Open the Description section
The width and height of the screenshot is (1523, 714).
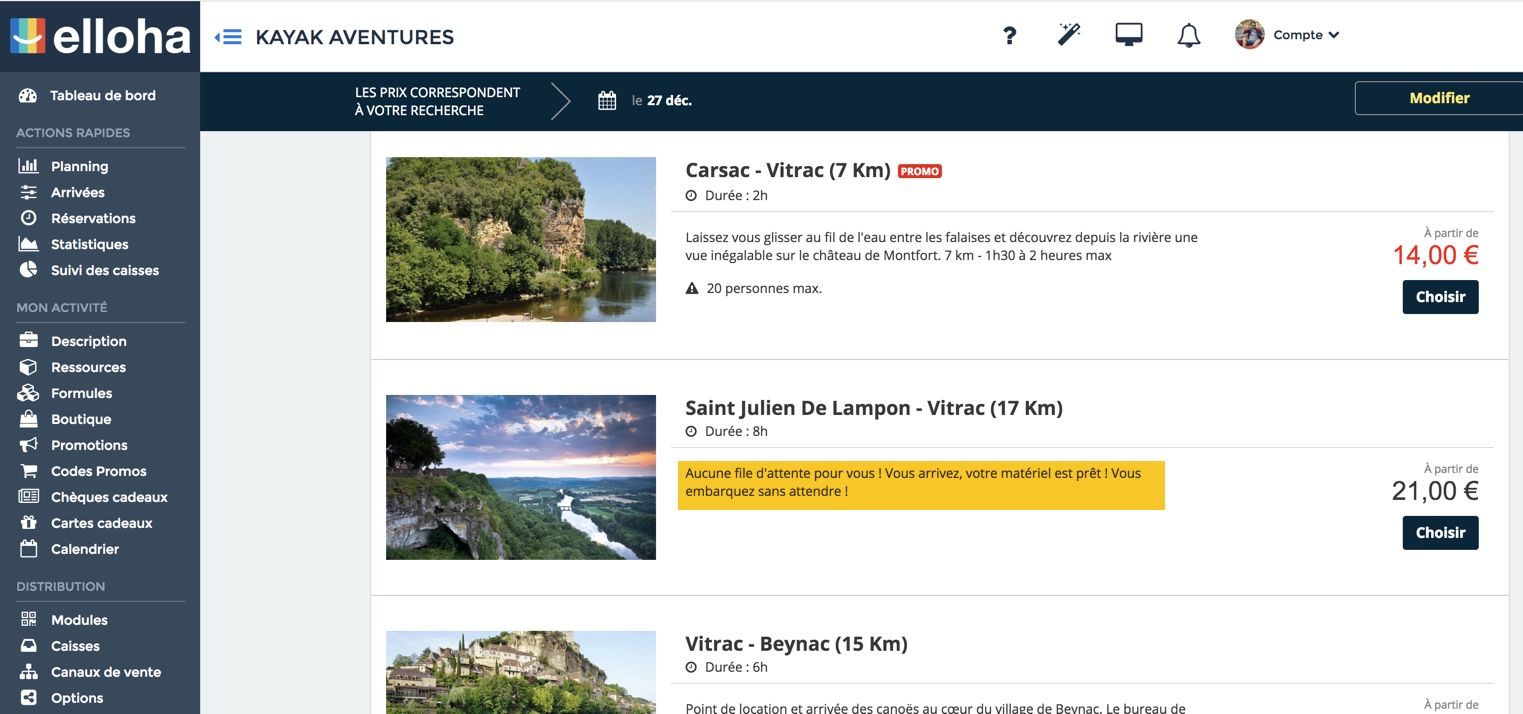tap(88, 342)
